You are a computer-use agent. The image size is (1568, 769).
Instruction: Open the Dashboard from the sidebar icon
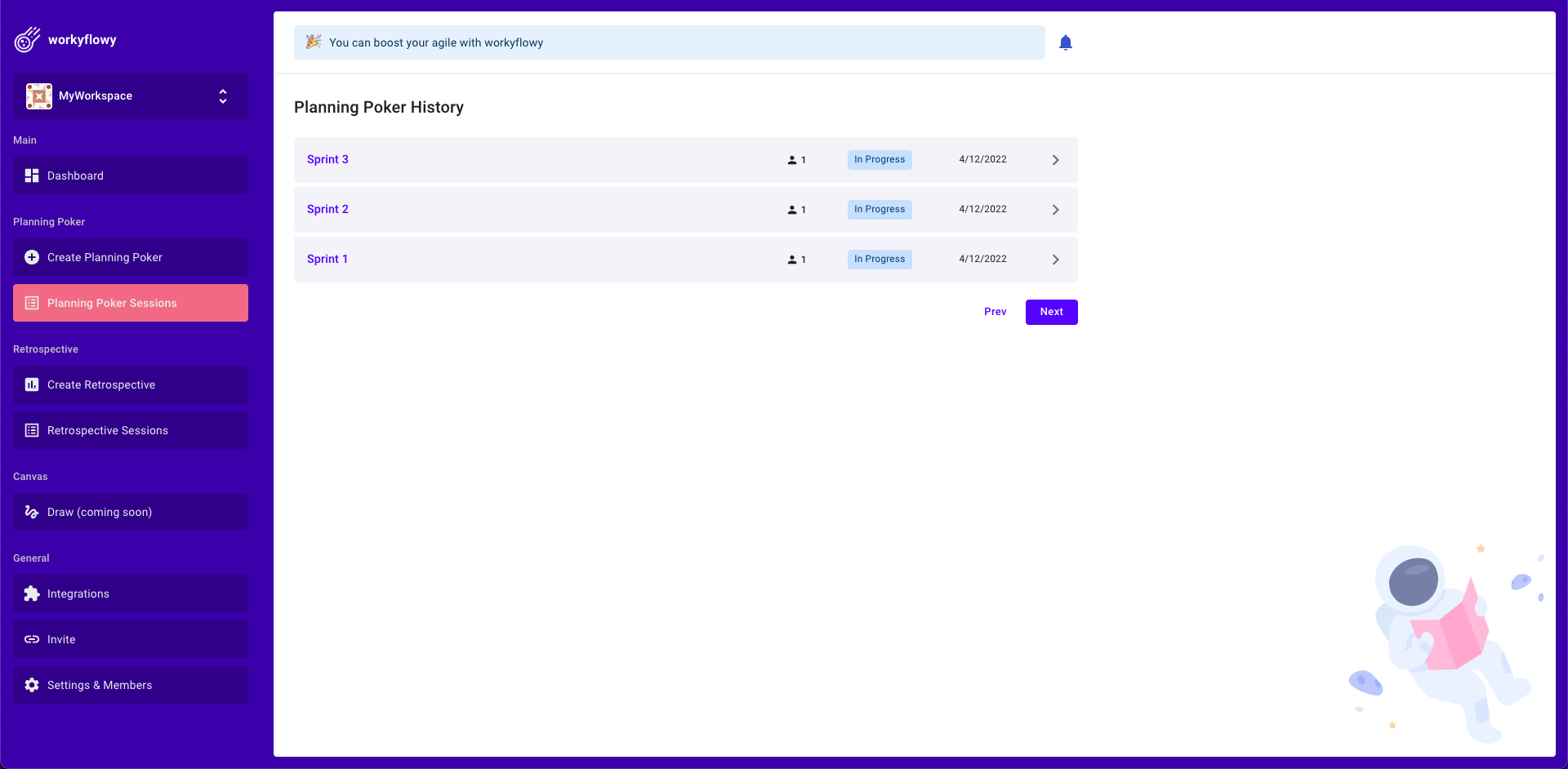31,176
